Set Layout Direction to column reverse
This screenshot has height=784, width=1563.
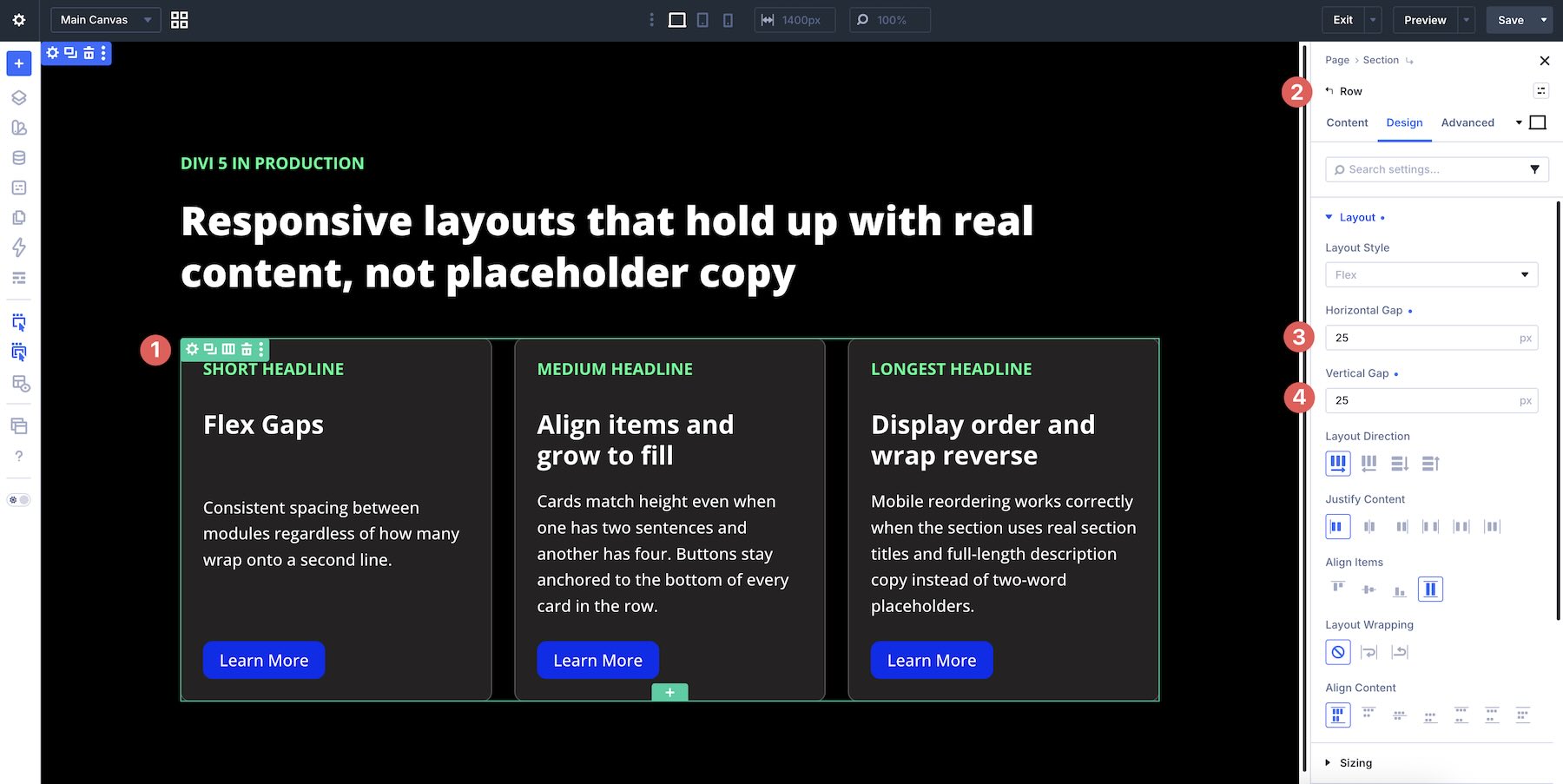1431,464
